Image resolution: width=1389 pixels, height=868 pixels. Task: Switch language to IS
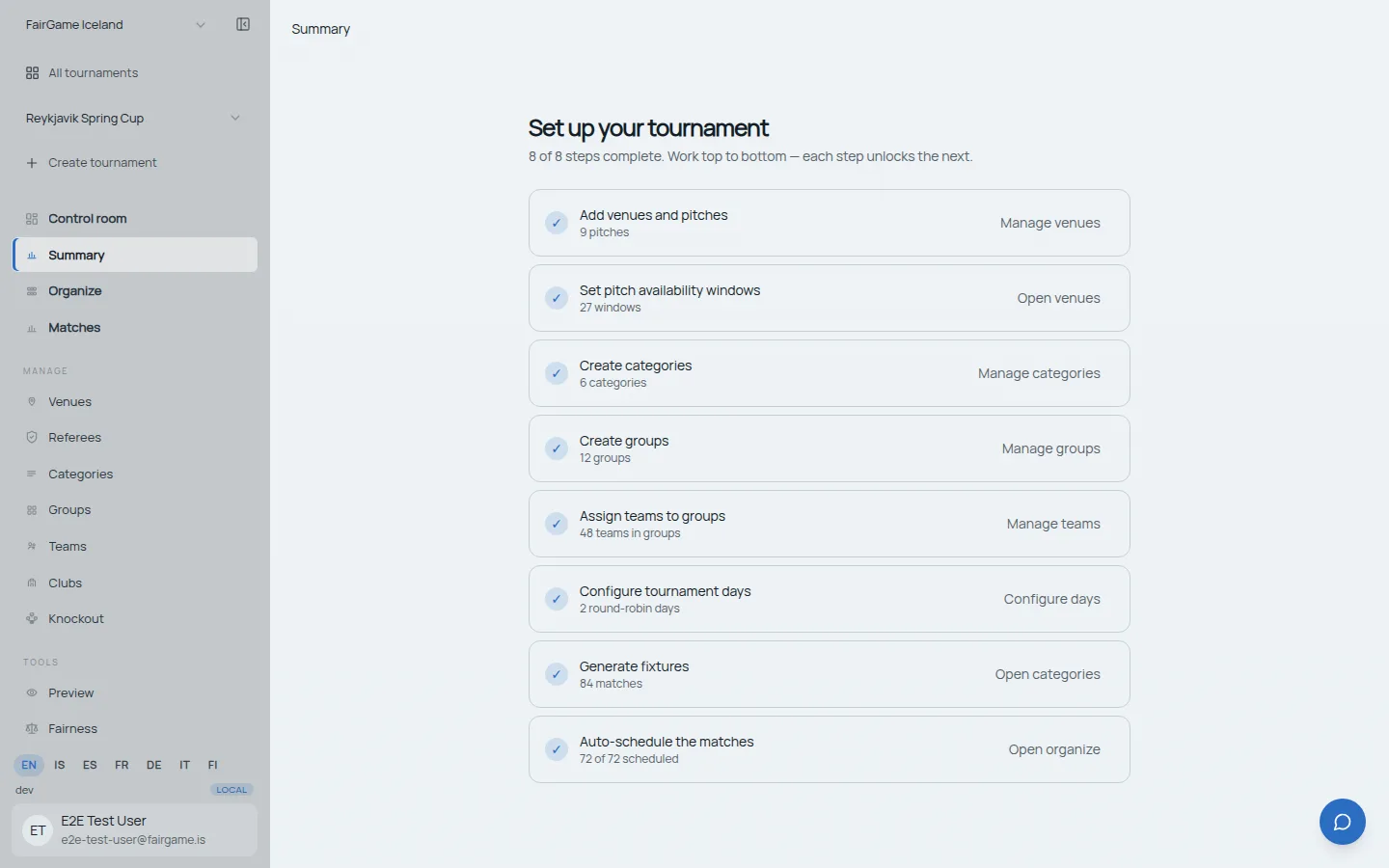tap(60, 765)
